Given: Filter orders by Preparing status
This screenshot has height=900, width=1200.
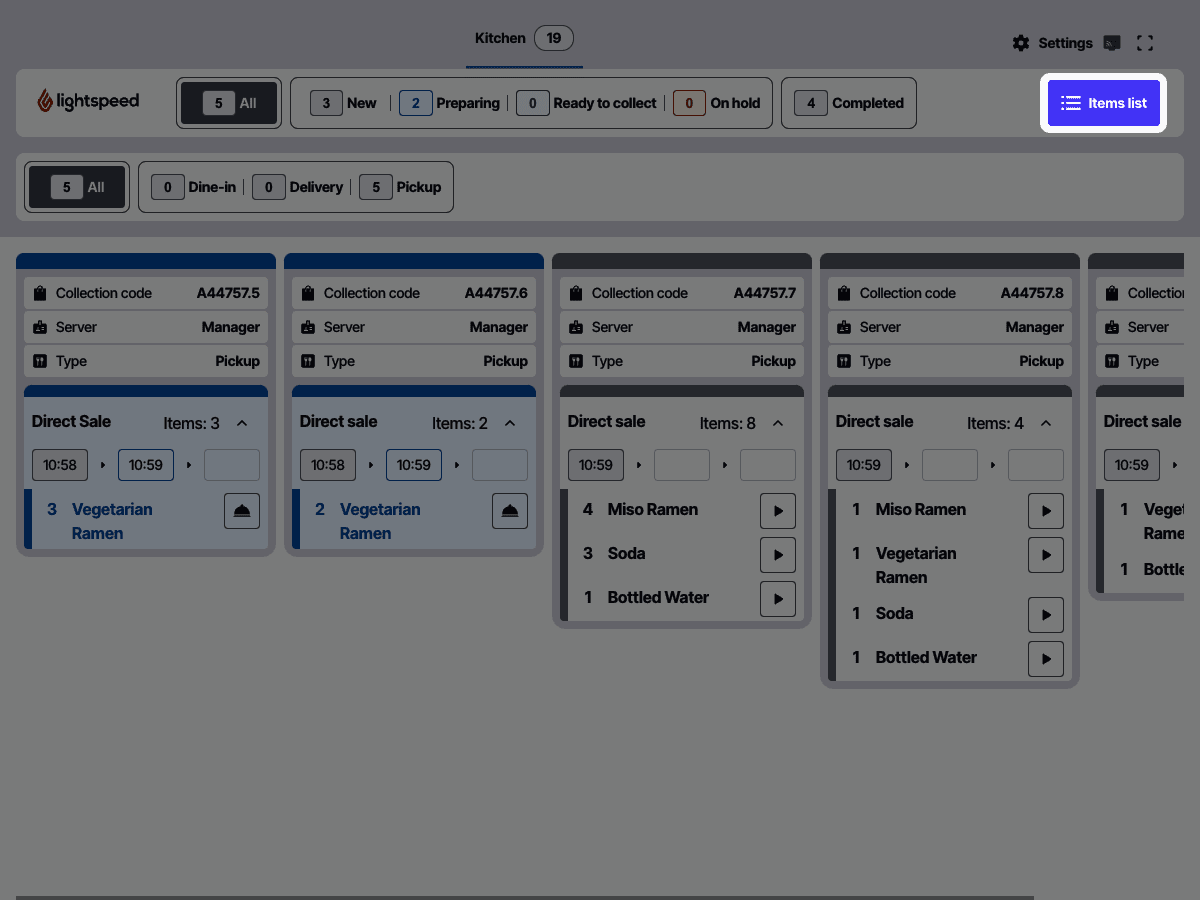Looking at the screenshot, I should pos(449,103).
